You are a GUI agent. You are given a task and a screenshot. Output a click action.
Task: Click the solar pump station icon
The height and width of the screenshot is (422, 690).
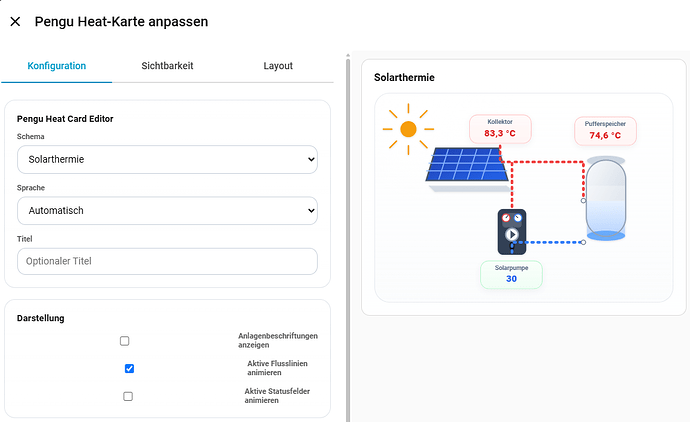512,232
